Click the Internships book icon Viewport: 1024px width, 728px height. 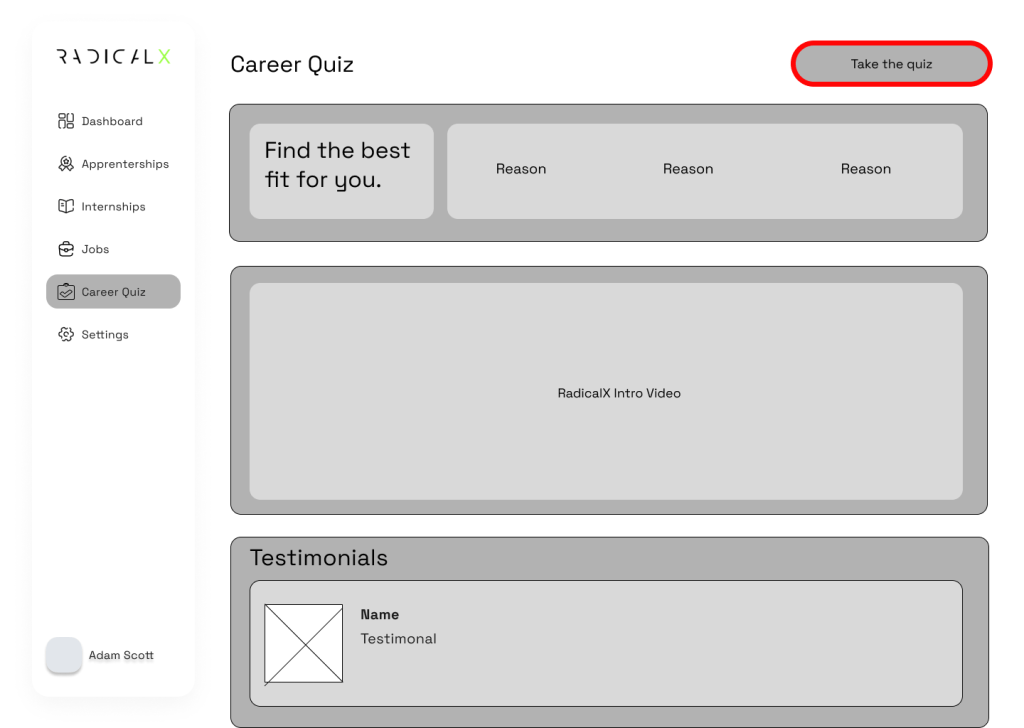[x=66, y=206]
